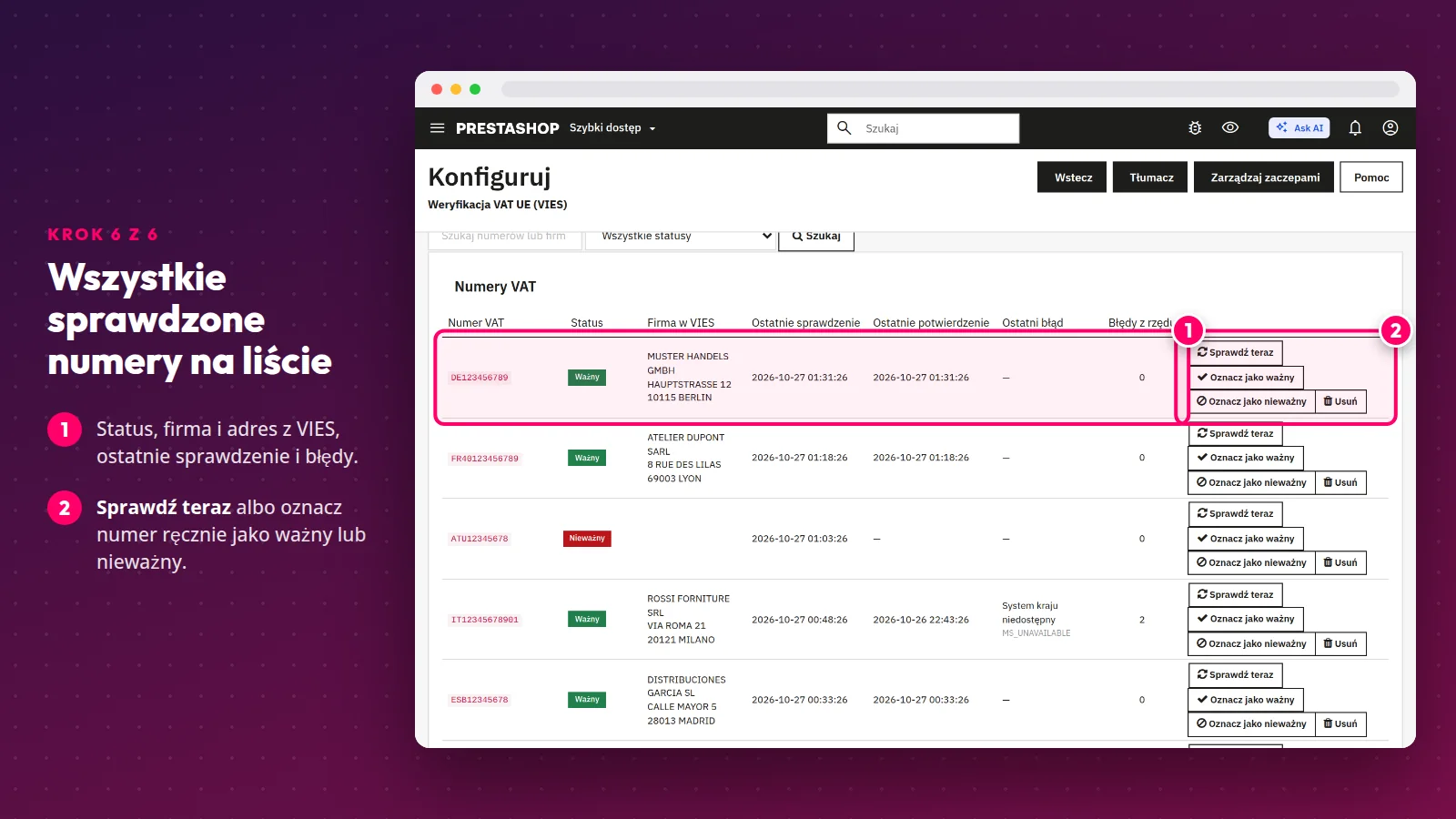
Task: Click Sprawdź teraz for FR40123456789
Action: tap(1236, 434)
